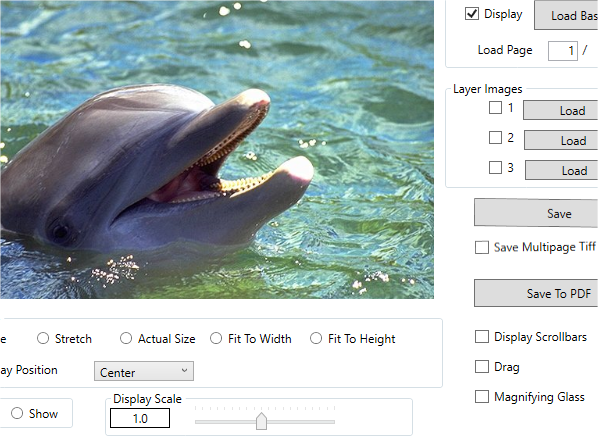
Task: Enable layer image 2 checkbox
Action: tap(495, 137)
